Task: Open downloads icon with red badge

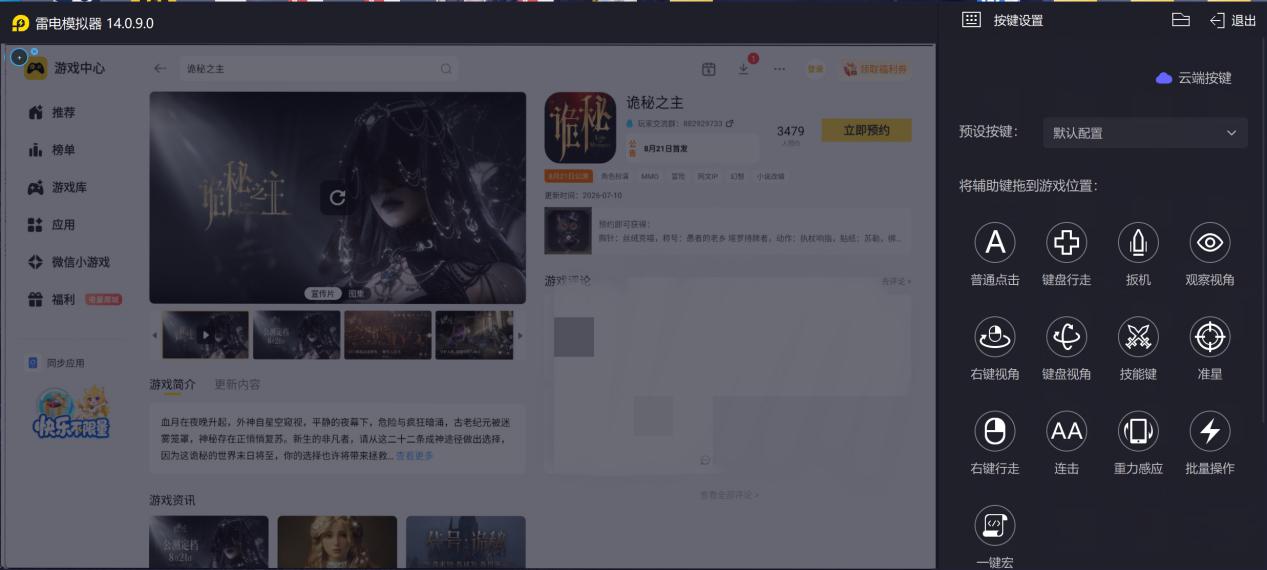Action: pos(744,68)
